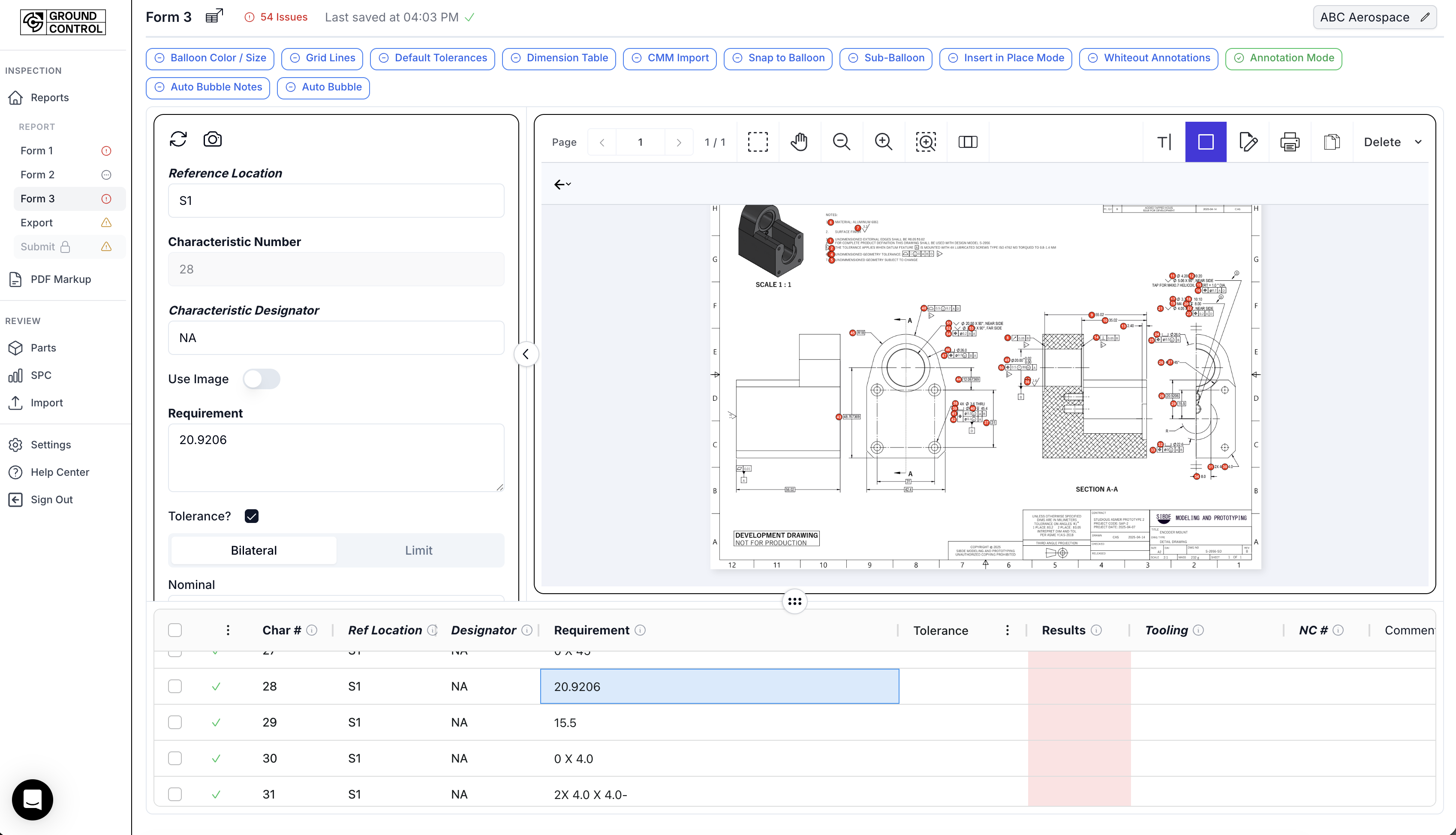
Task: Click the zoom in magnifier icon
Action: [x=883, y=141]
